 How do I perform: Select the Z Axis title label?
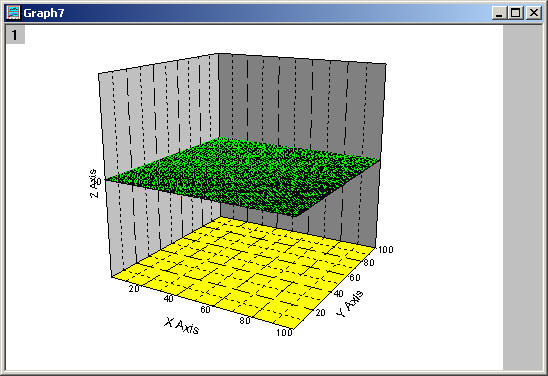coord(93,183)
